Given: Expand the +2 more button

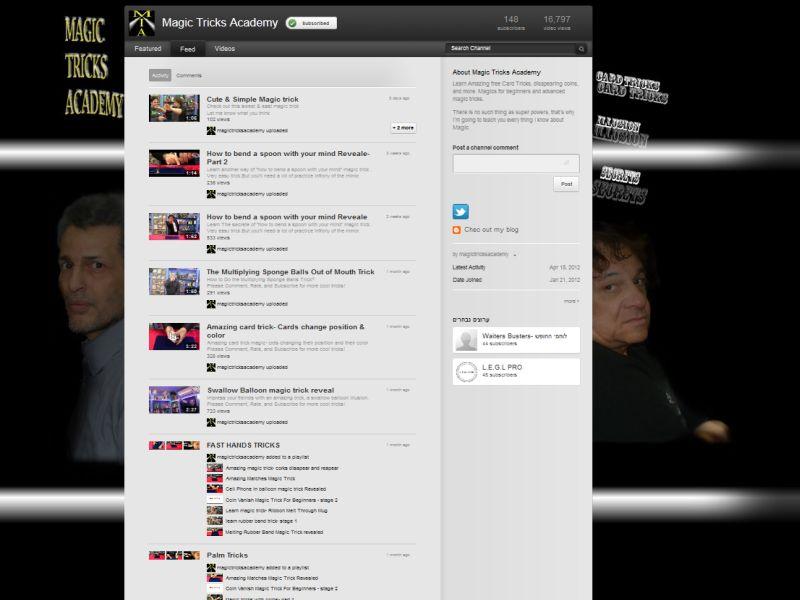Looking at the screenshot, I should click(x=403, y=128).
